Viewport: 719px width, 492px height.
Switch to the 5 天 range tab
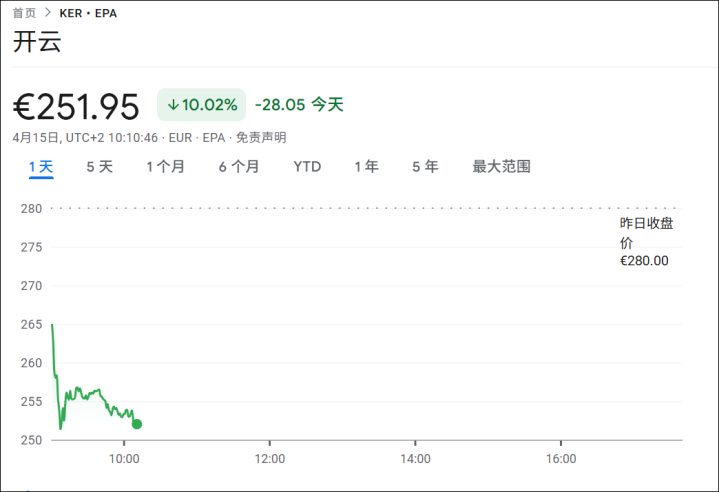99,167
